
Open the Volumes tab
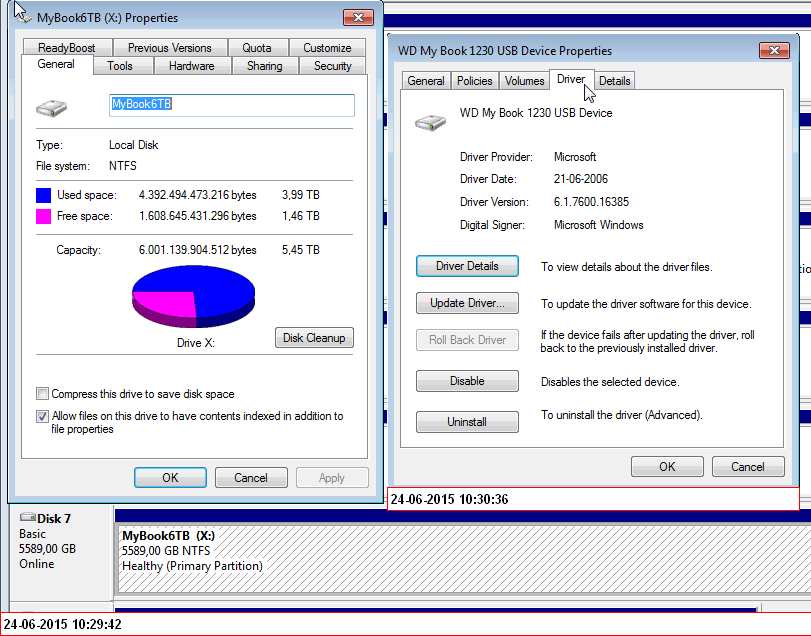pos(524,81)
